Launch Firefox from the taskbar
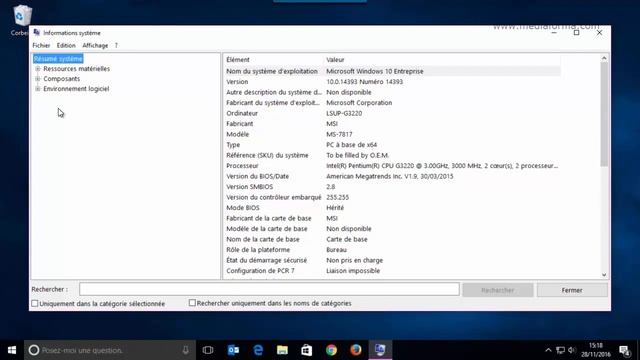This screenshot has height=360, width=640. point(356,350)
